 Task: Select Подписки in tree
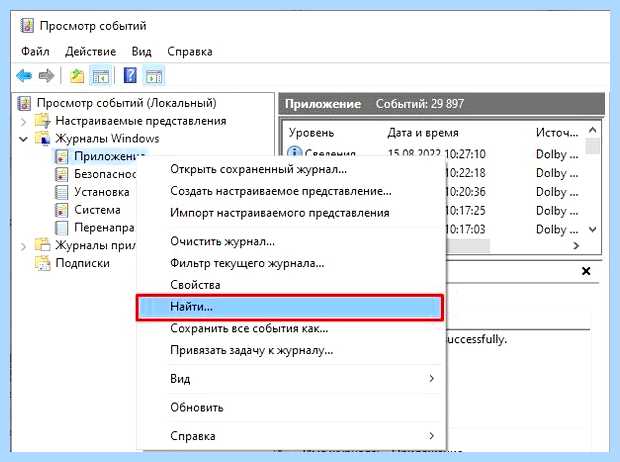point(83,263)
